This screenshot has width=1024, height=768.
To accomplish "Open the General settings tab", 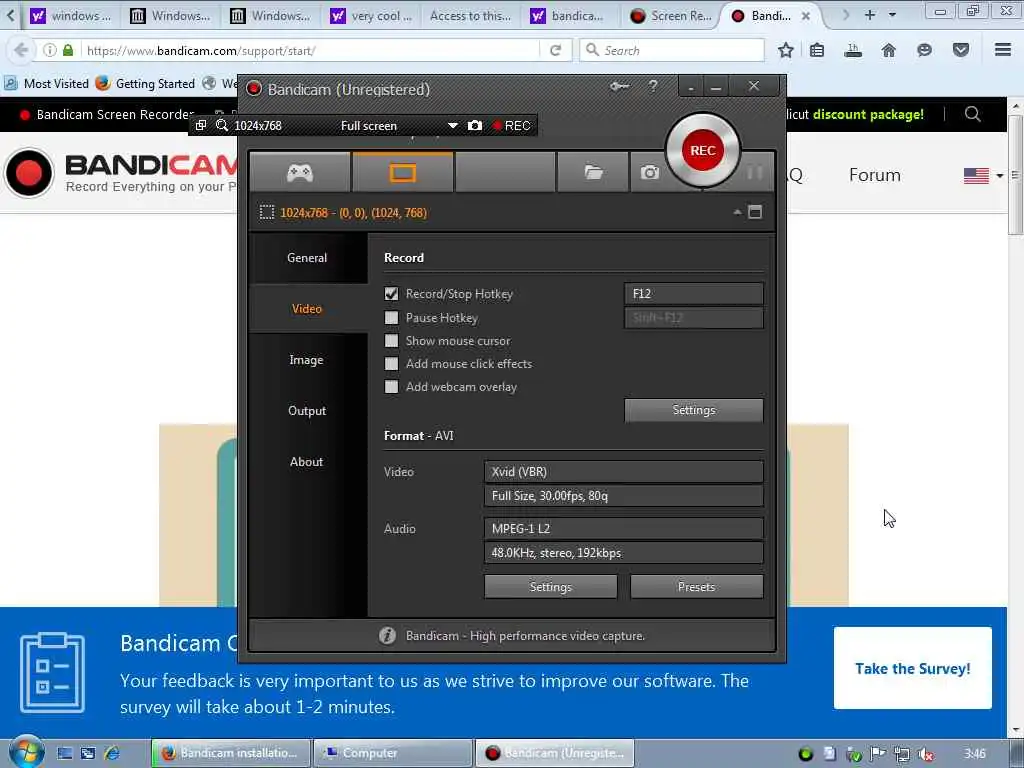I will coord(307,258).
